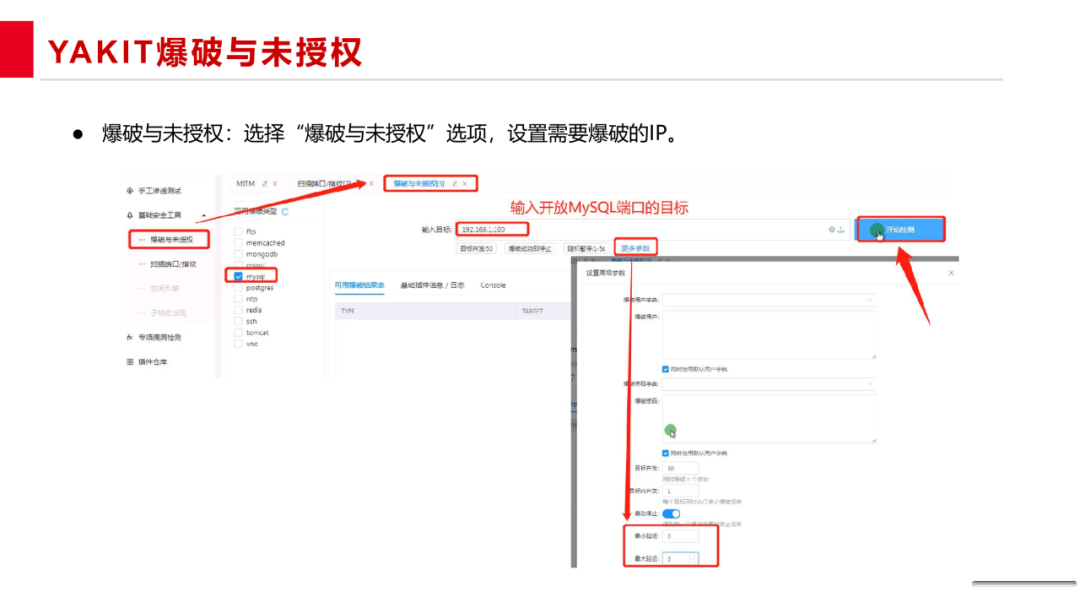Click the 基础安全工具 sidebar icon
Viewport: 1080px width, 608px height.
(129, 216)
